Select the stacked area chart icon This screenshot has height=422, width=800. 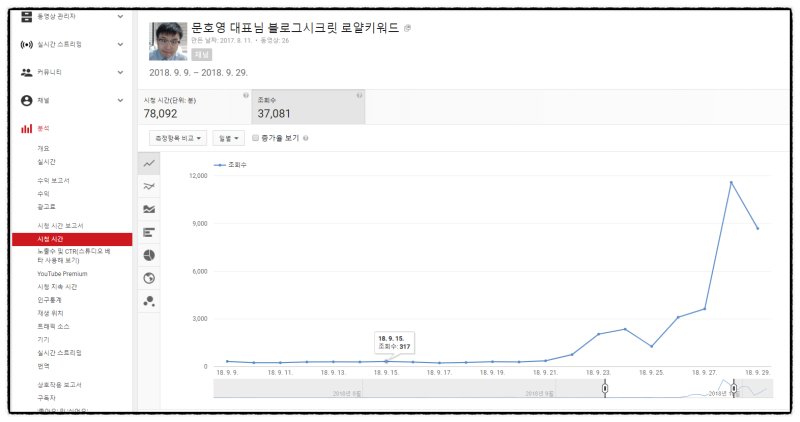click(x=149, y=209)
